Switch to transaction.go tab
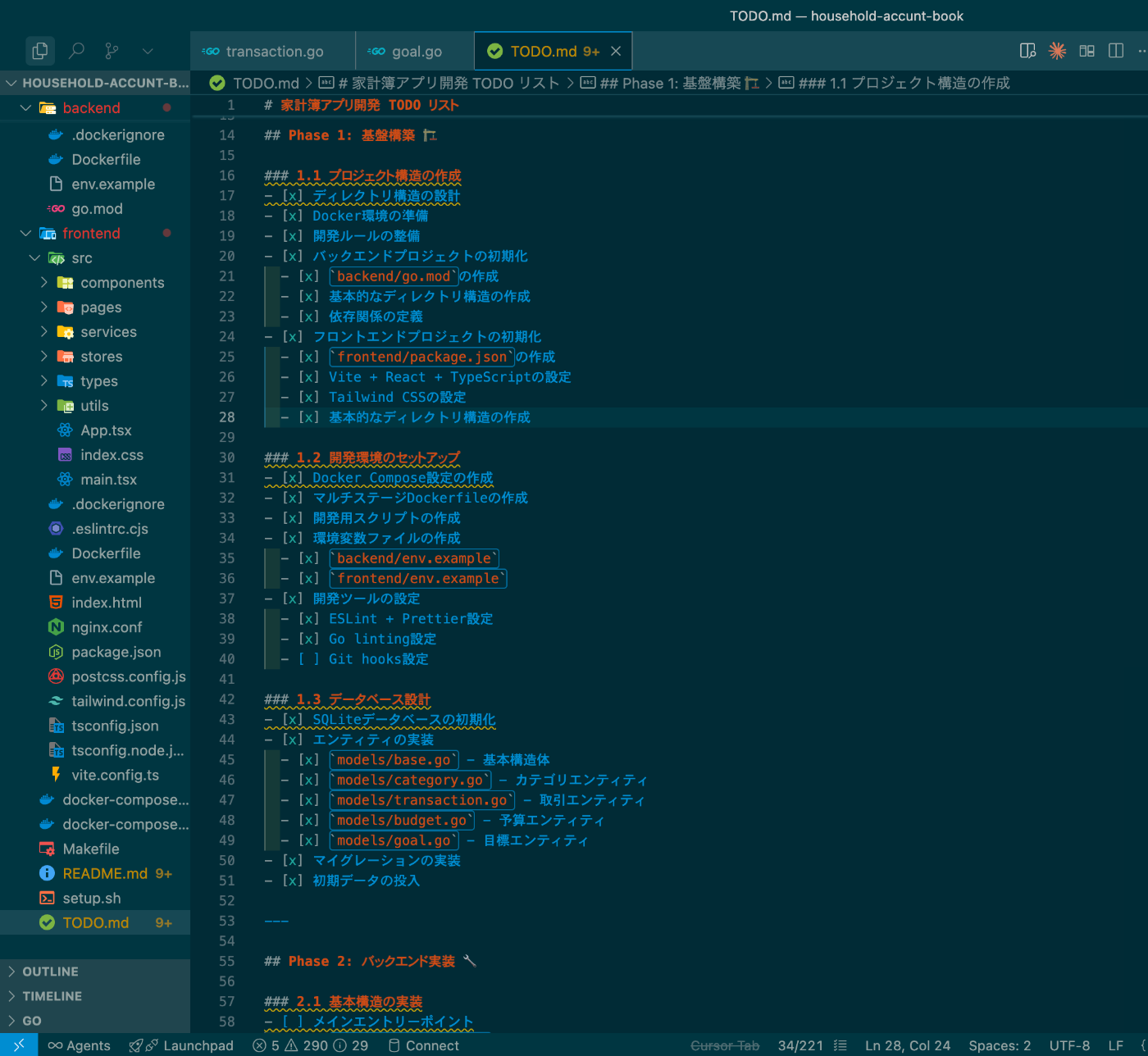The height and width of the screenshot is (1056, 1148). pos(273,51)
